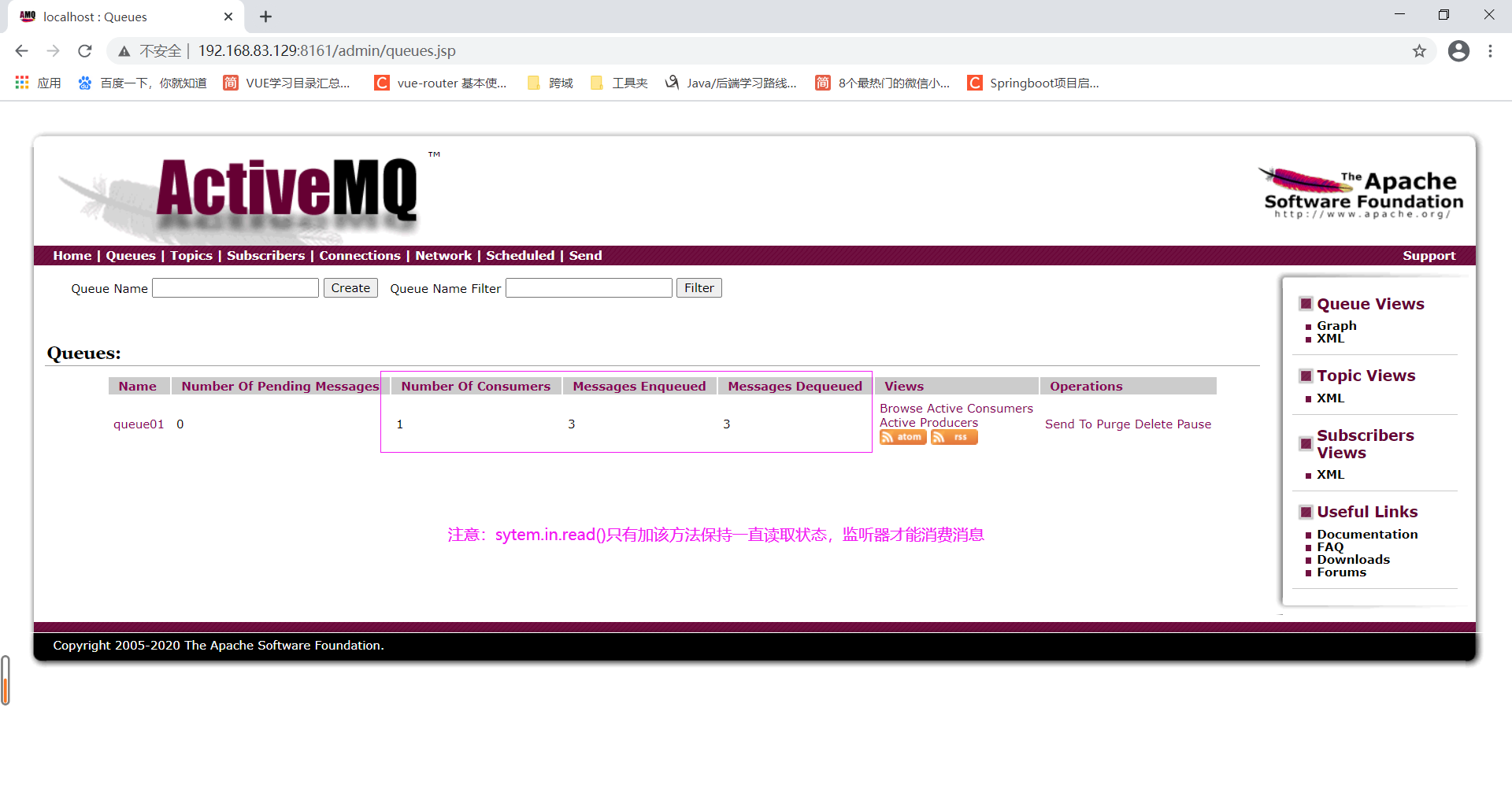Viewport: 1512px width, 811px height.
Task: Open the Baidu bookmark
Action: tap(143, 83)
